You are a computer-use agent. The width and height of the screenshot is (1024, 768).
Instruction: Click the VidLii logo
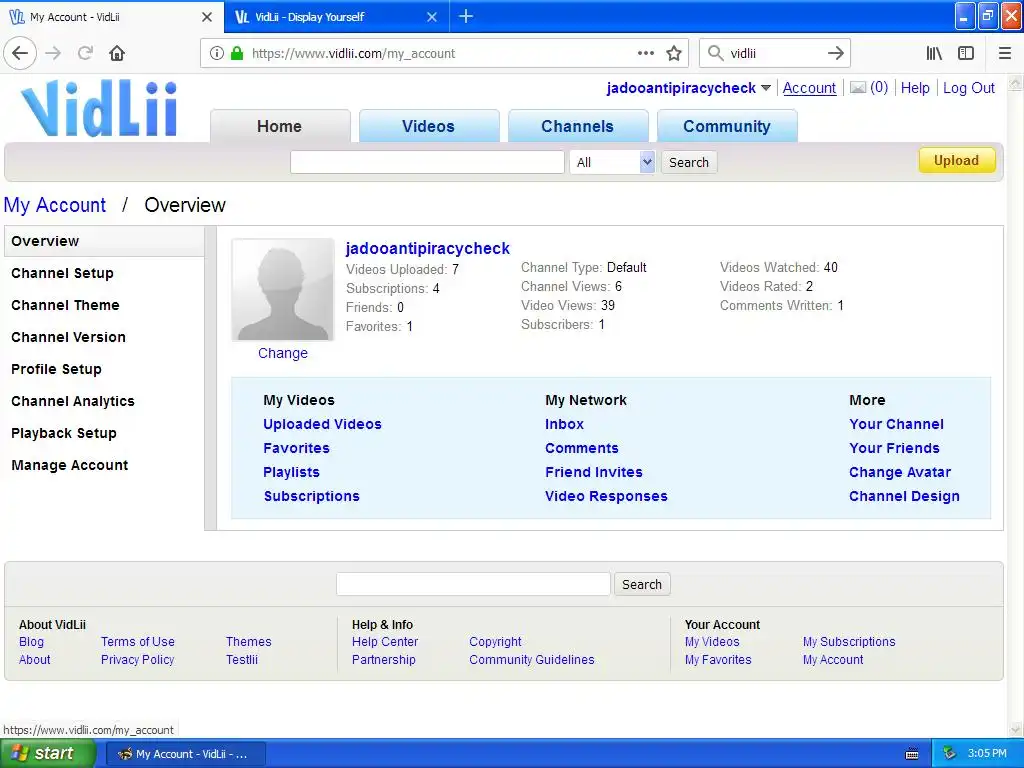click(99, 108)
